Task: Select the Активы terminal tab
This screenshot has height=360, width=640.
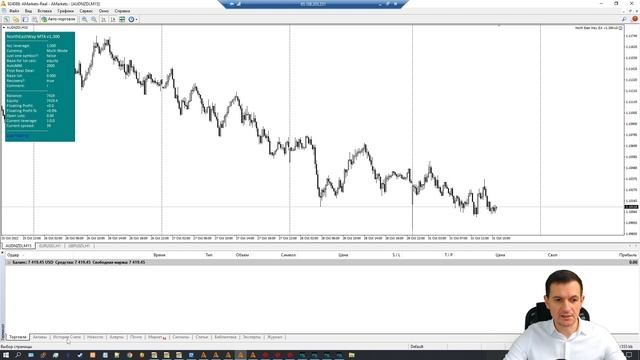Action: click(x=40, y=337)
